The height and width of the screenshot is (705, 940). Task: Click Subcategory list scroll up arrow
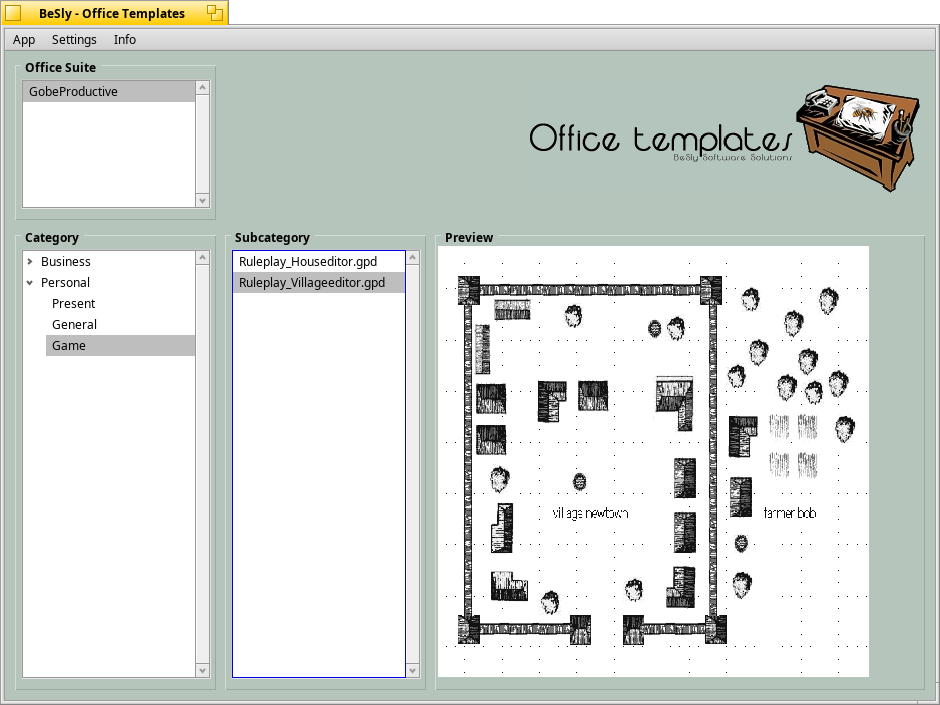click(413, 258)
